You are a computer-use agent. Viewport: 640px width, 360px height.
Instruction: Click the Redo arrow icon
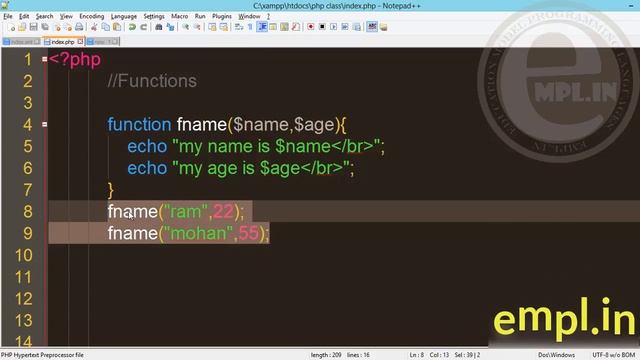(143, 27)
